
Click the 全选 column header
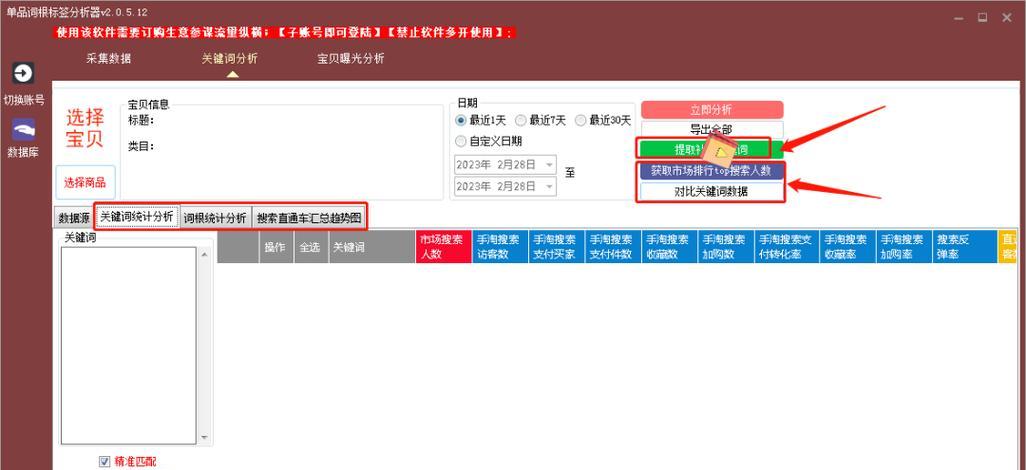310,247
